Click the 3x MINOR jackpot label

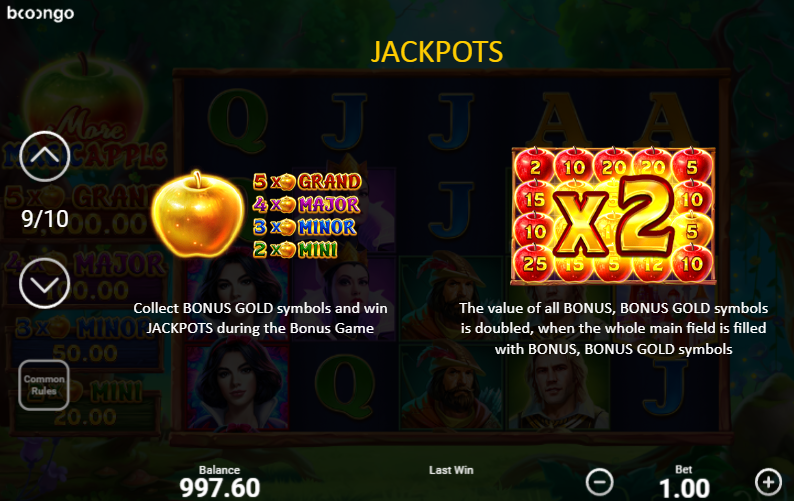pyautogui.click(x=305, y=227)
